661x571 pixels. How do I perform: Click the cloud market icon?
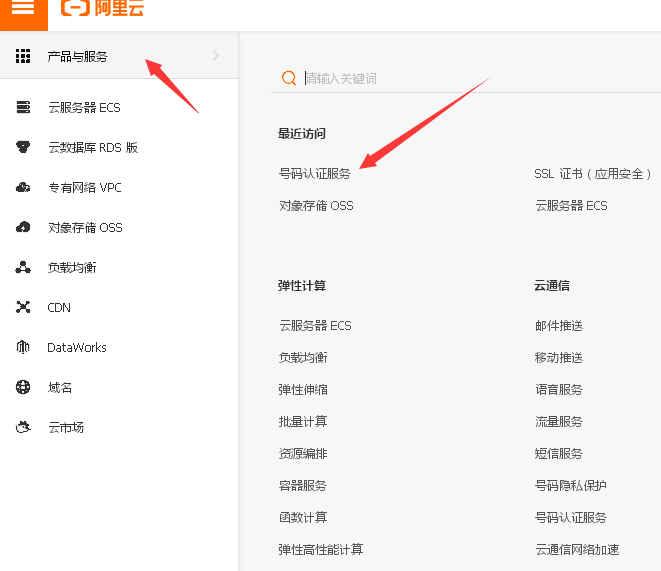23,427
